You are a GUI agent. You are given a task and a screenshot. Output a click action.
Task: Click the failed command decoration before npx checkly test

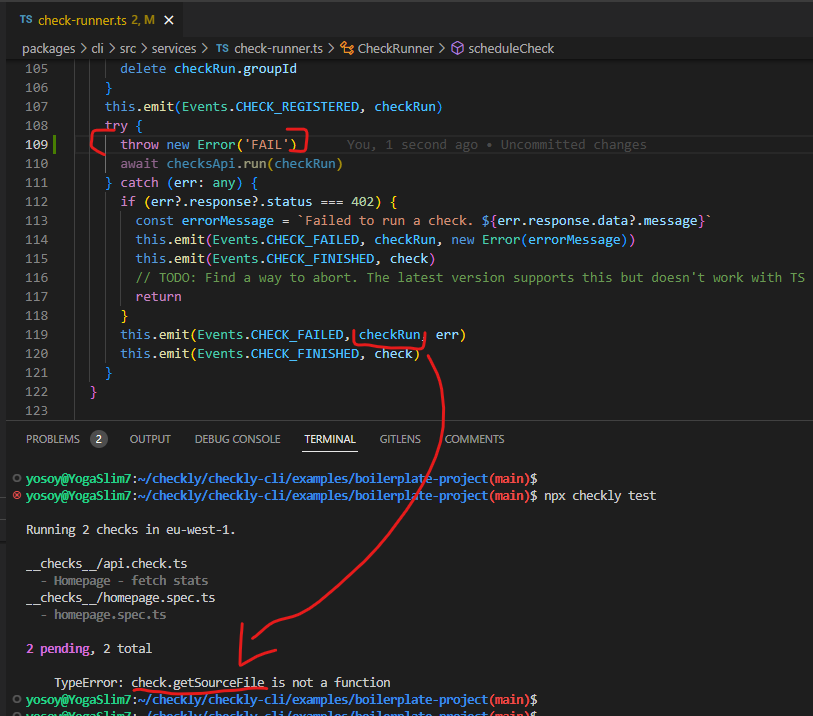tap(17, 496)
